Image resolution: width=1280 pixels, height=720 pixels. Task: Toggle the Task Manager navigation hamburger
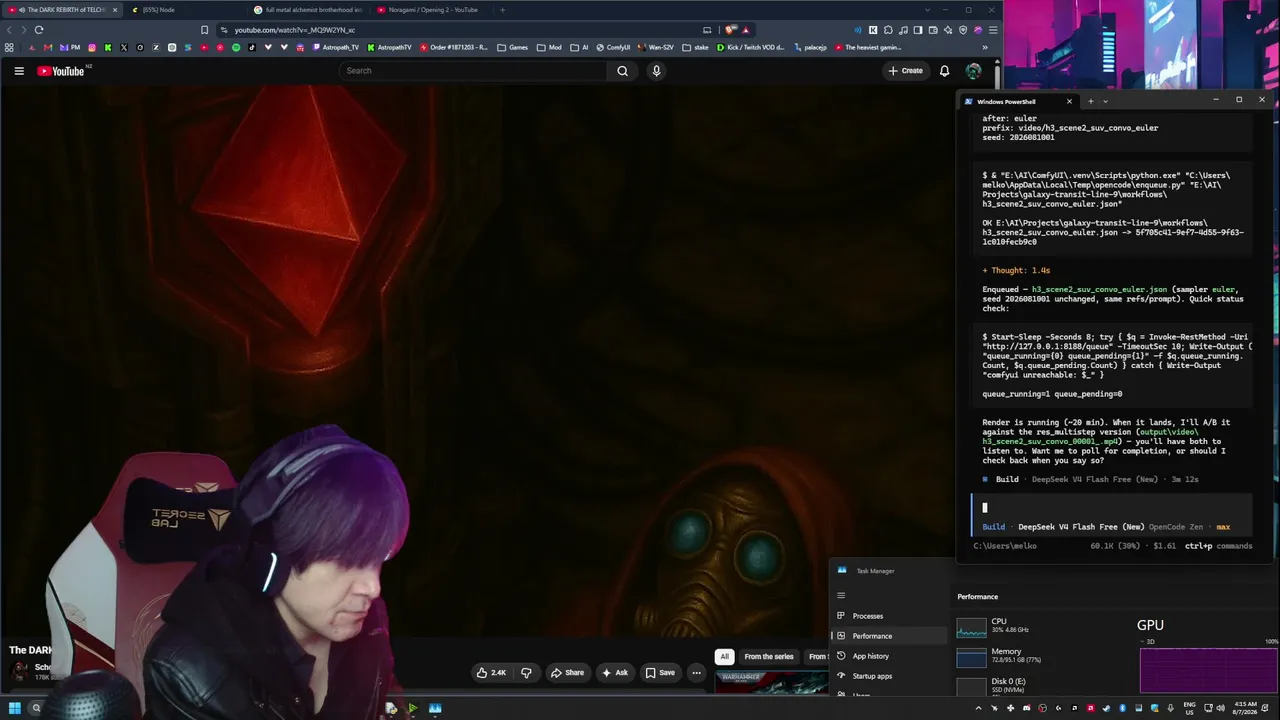click(x=841, y=595)
